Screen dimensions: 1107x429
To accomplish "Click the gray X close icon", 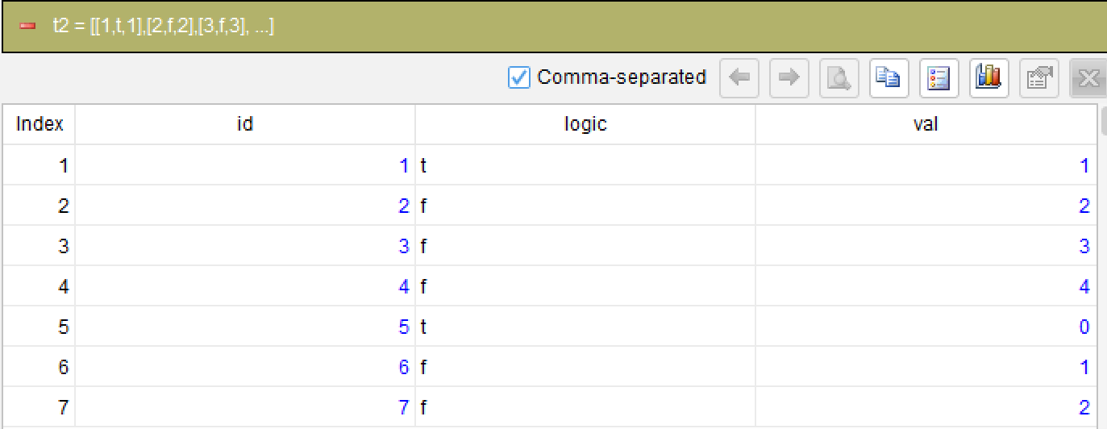I will point(1089,78).
